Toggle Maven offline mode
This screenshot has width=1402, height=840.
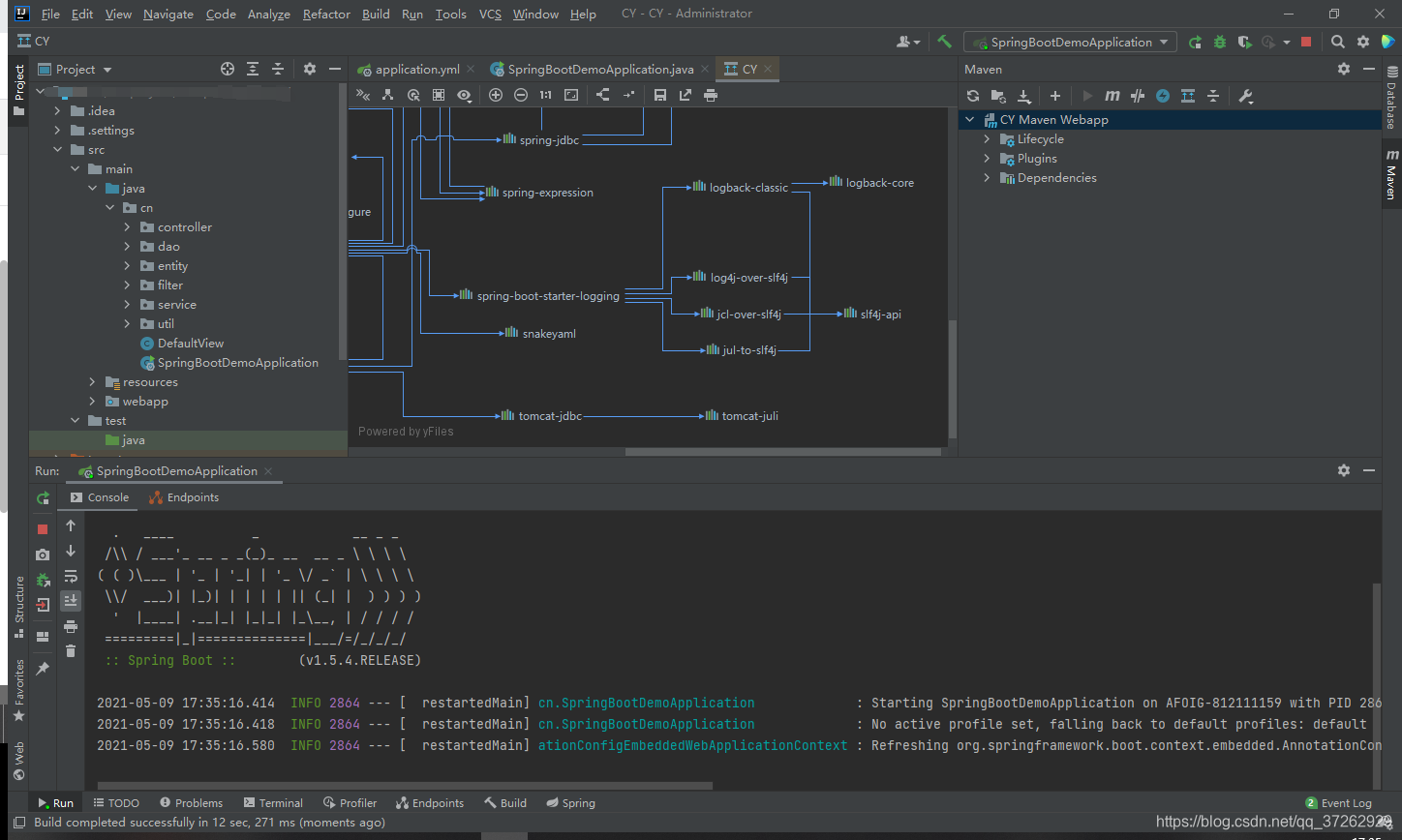[1138, 96]
